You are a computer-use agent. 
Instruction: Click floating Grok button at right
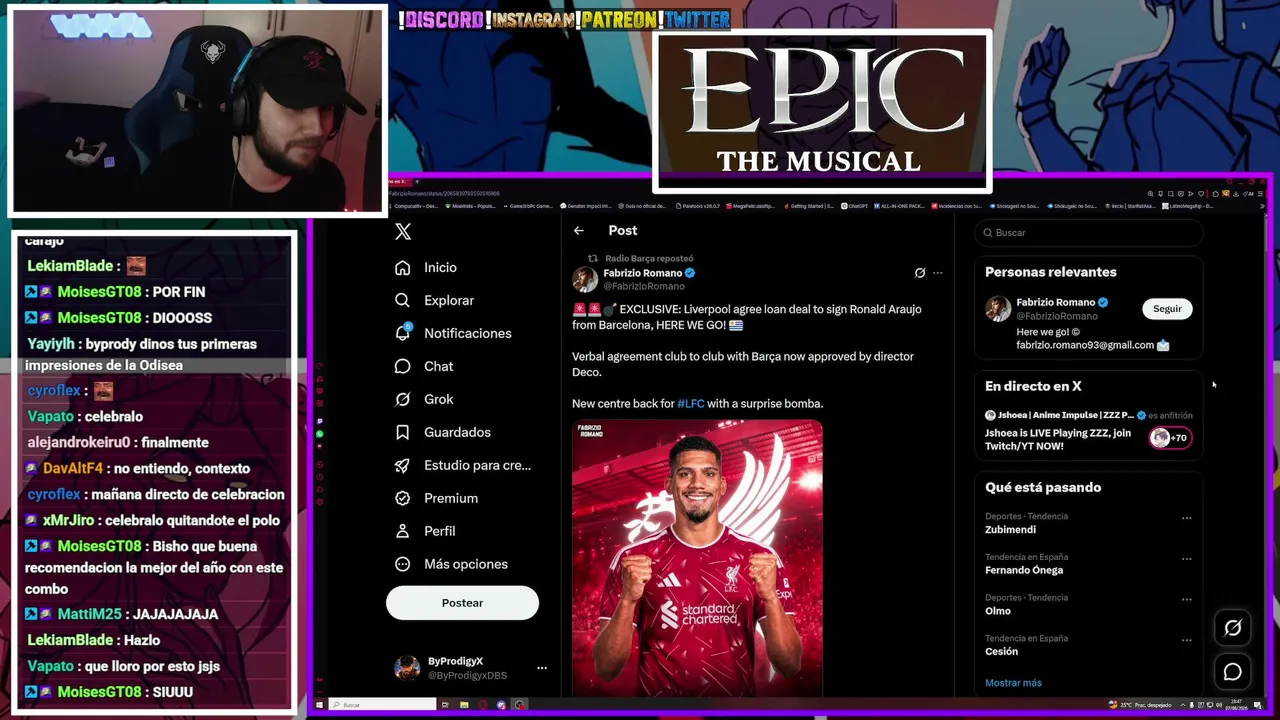tap(1233, 628)
